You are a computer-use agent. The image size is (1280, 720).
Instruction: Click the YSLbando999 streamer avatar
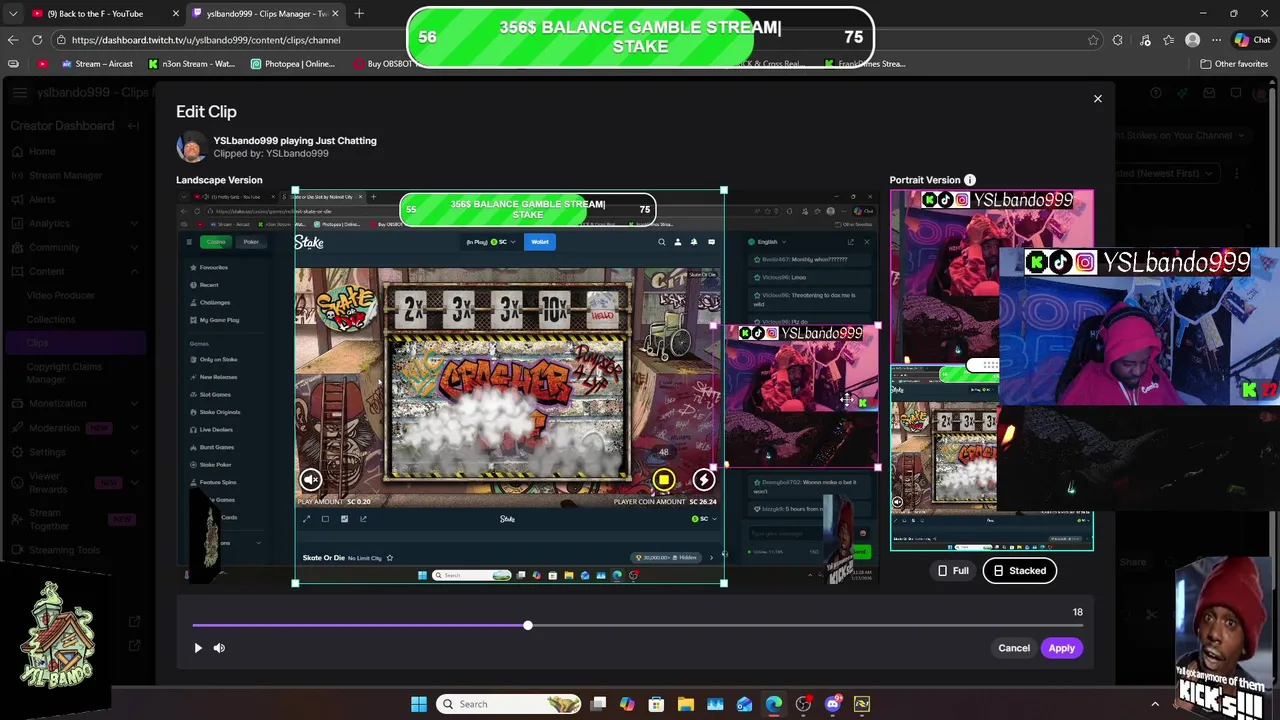(191, 147)
